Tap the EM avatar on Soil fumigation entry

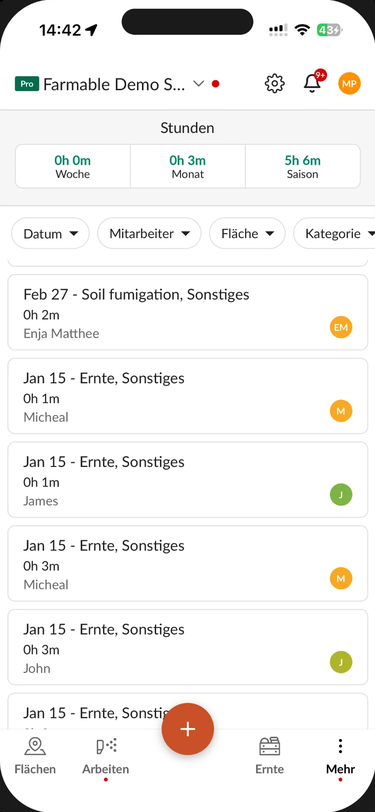tap(341, 327)
